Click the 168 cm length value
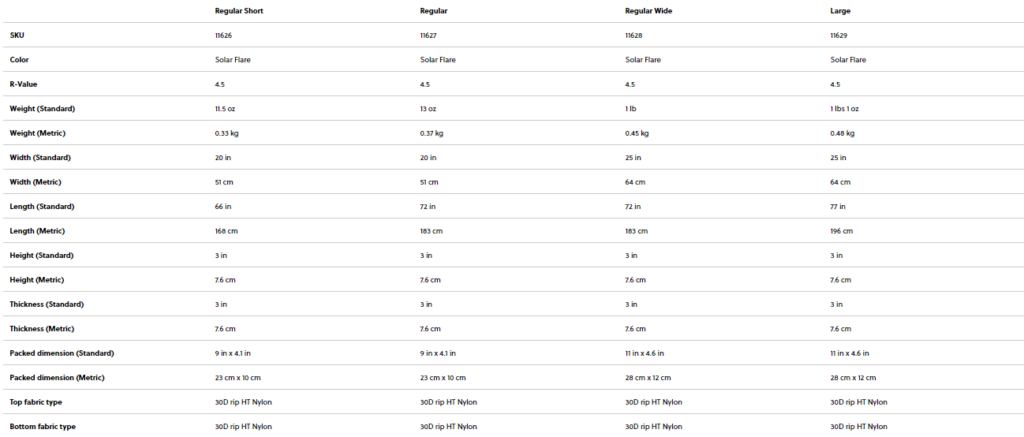This screenshot has height=437, width=1024. [x=227, y=231]
